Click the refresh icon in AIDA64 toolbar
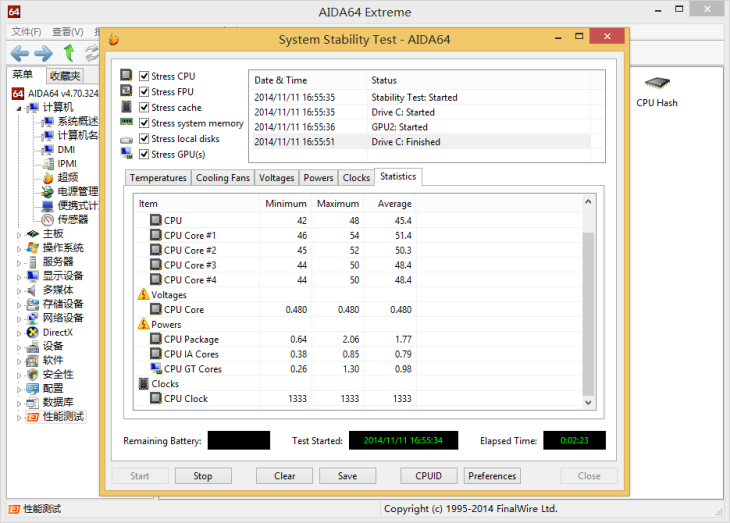730x523 pixels. (92, 53)
